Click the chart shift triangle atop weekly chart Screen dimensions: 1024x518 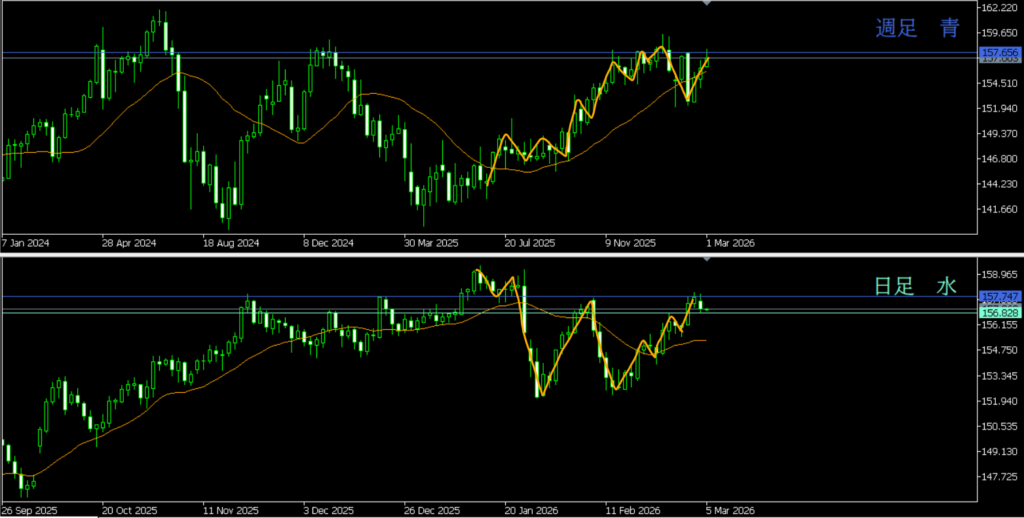[708, 4]
